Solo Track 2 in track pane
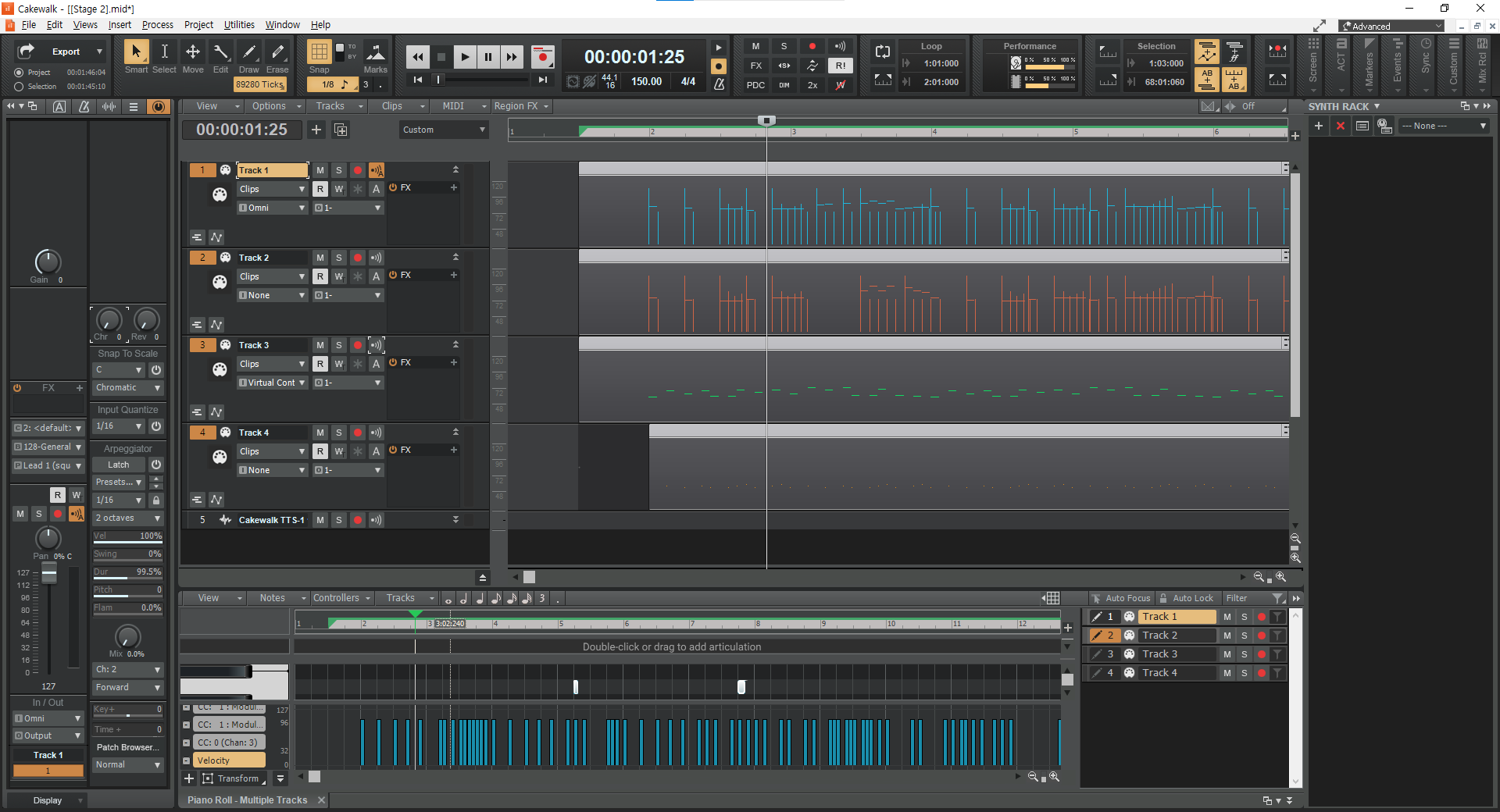Image resolution: width=1500 pixels, height=812 pixels. pyautogui.click(x=339, y=258)
